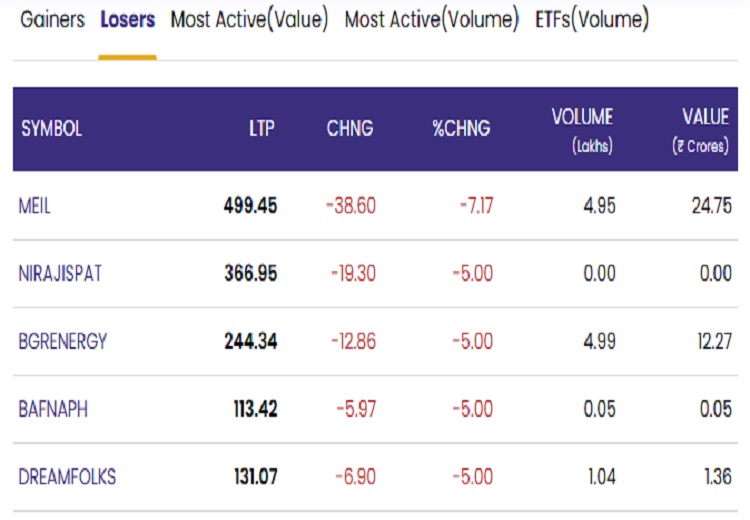The height and width of the screenshot is (520, 750).
Task: Open the BAFNAPH stock symbol link
Action: point(52,409)
